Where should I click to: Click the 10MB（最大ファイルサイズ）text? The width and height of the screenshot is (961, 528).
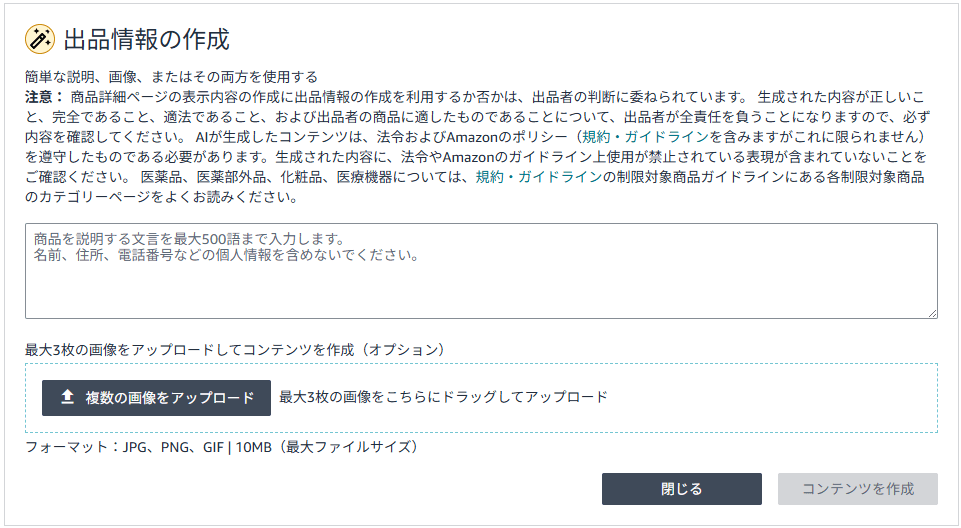(x=329, y=447)
